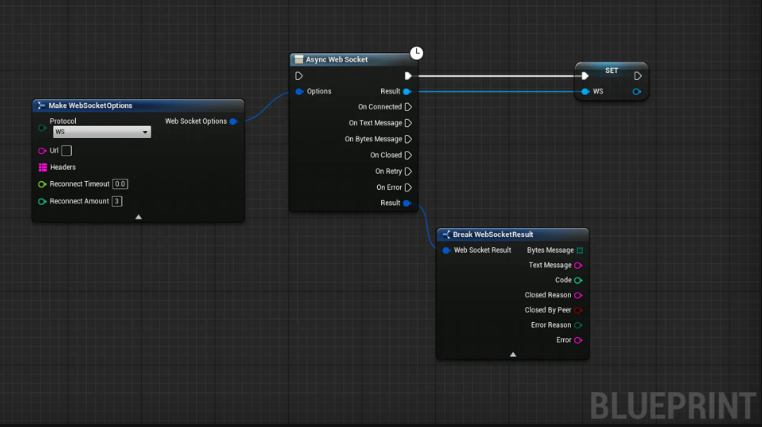Viewport: 762px width, 427px height.
Task: Click the top Result output pin on Async Web Socket
Action: tap(407, 91)
